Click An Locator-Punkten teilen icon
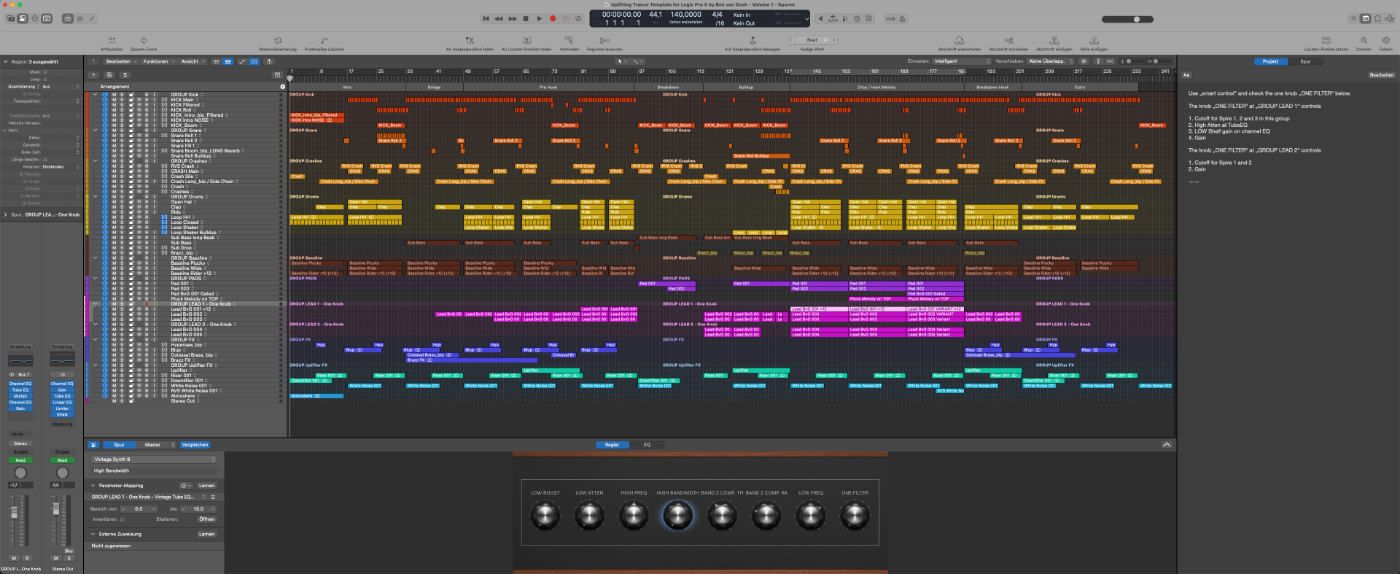The width and height of the screenshot is (1400, 574). 526,43
